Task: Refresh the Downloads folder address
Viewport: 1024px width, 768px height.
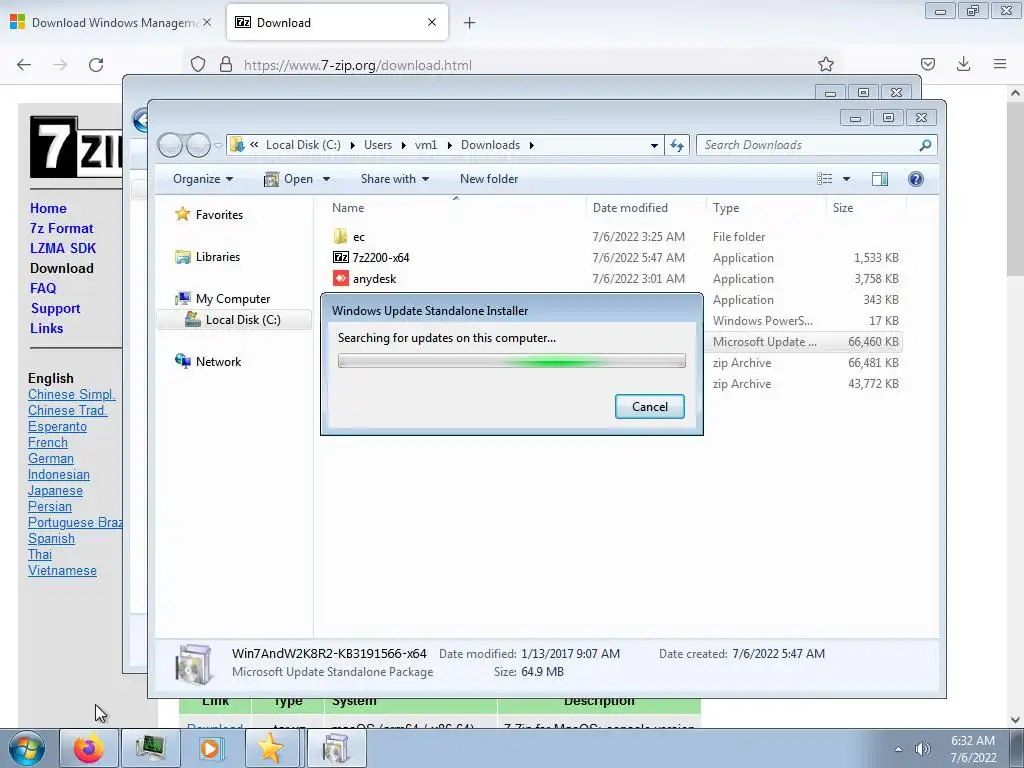Action: click(677, 145)
